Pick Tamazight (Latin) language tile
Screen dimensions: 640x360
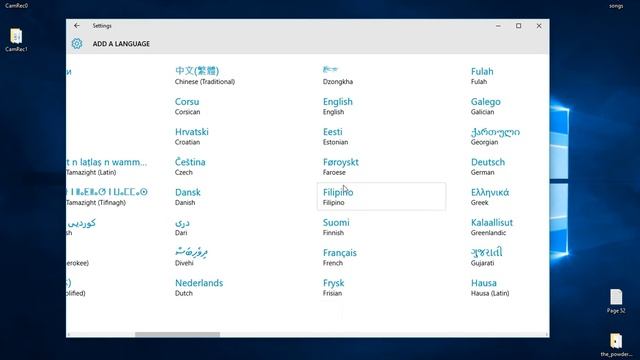[x=107, y=166]
